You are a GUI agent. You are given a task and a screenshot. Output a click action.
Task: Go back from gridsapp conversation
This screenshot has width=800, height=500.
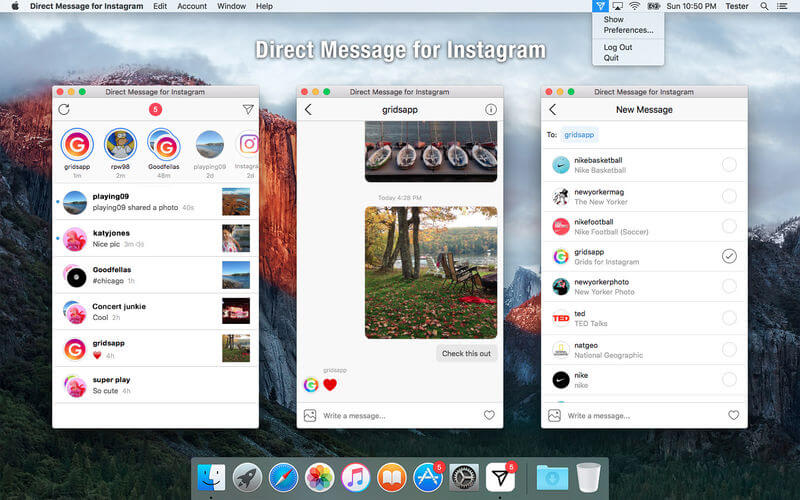[x=308, y=109]
